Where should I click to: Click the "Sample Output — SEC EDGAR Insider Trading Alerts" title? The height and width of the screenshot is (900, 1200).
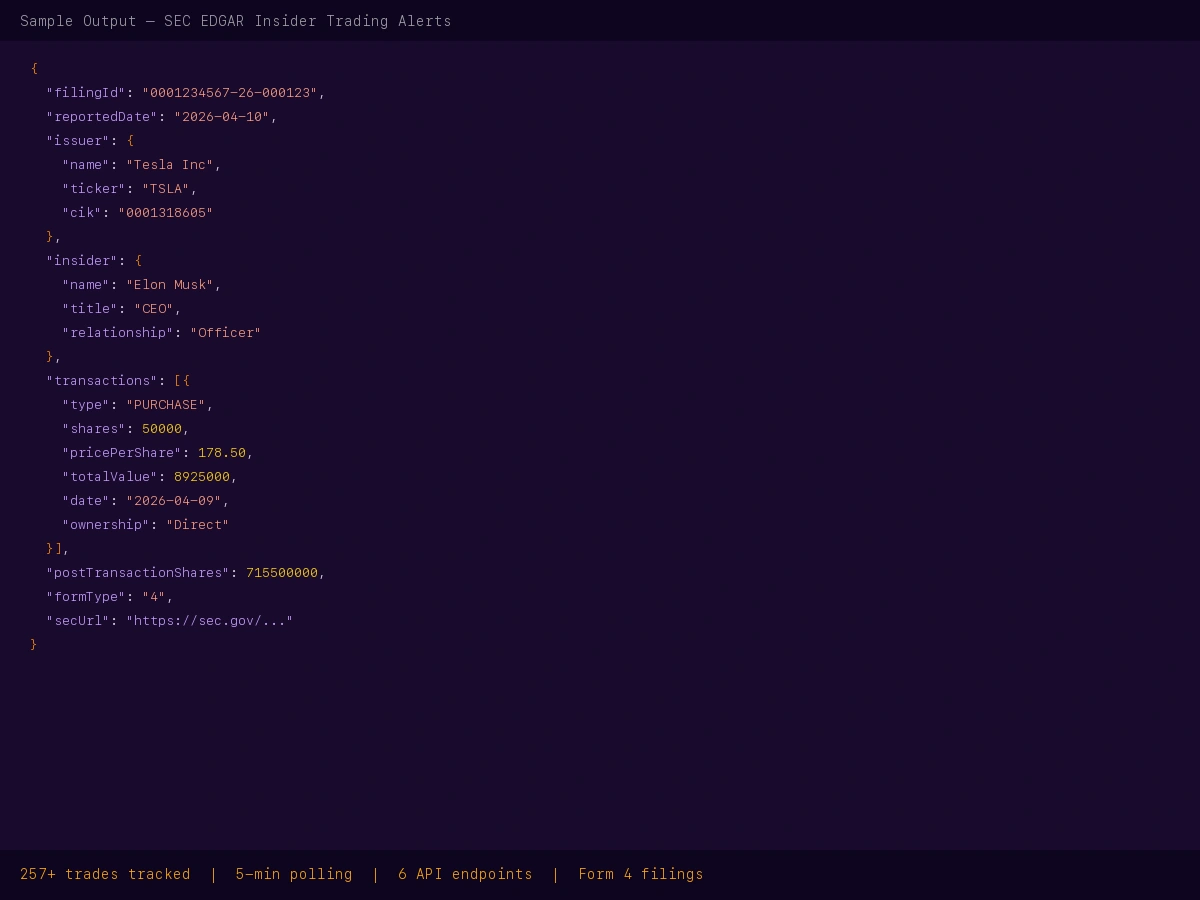click(236, 21)
